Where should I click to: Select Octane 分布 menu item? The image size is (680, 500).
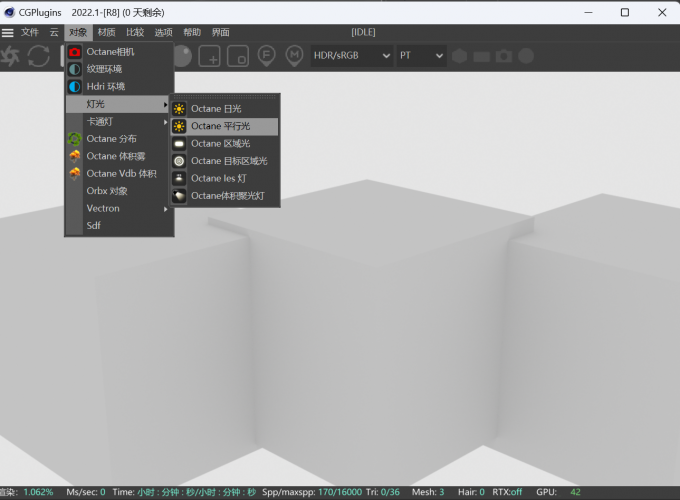click(x=120, y=139)
